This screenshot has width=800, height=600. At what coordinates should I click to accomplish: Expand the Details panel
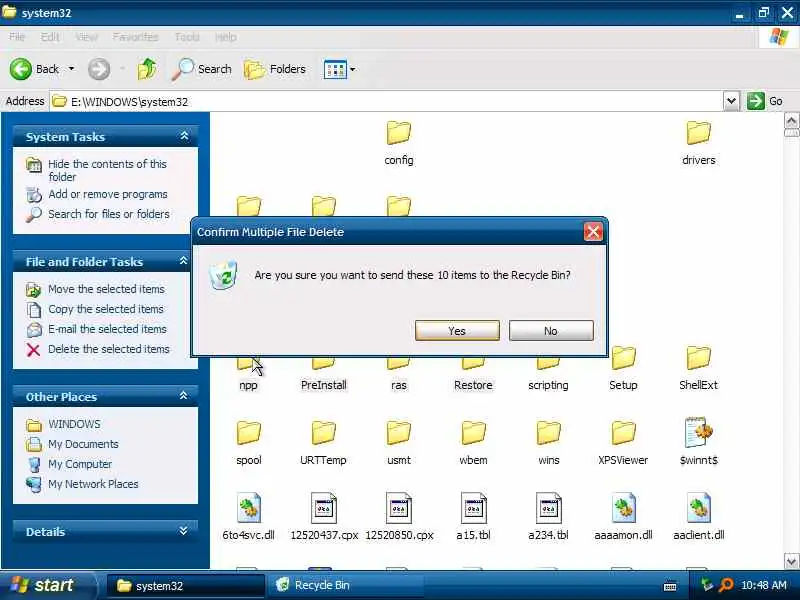(184, 531)
